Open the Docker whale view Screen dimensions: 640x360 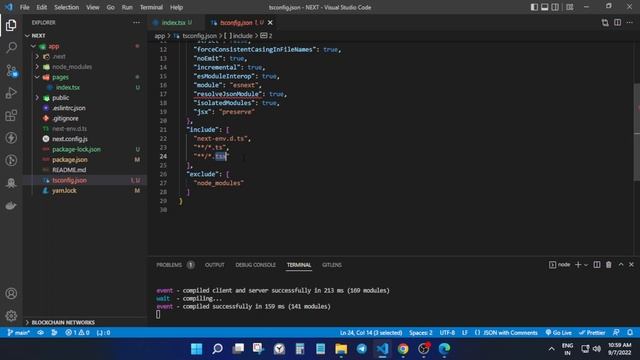click(x=11, y=205)
